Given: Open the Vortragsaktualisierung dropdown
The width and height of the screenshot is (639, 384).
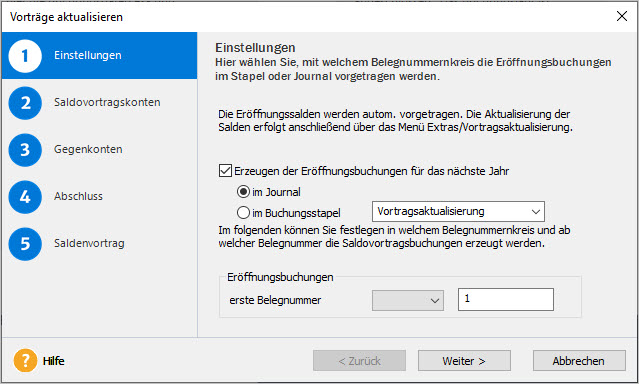Looking at the screenshot, I should (458, 212).
